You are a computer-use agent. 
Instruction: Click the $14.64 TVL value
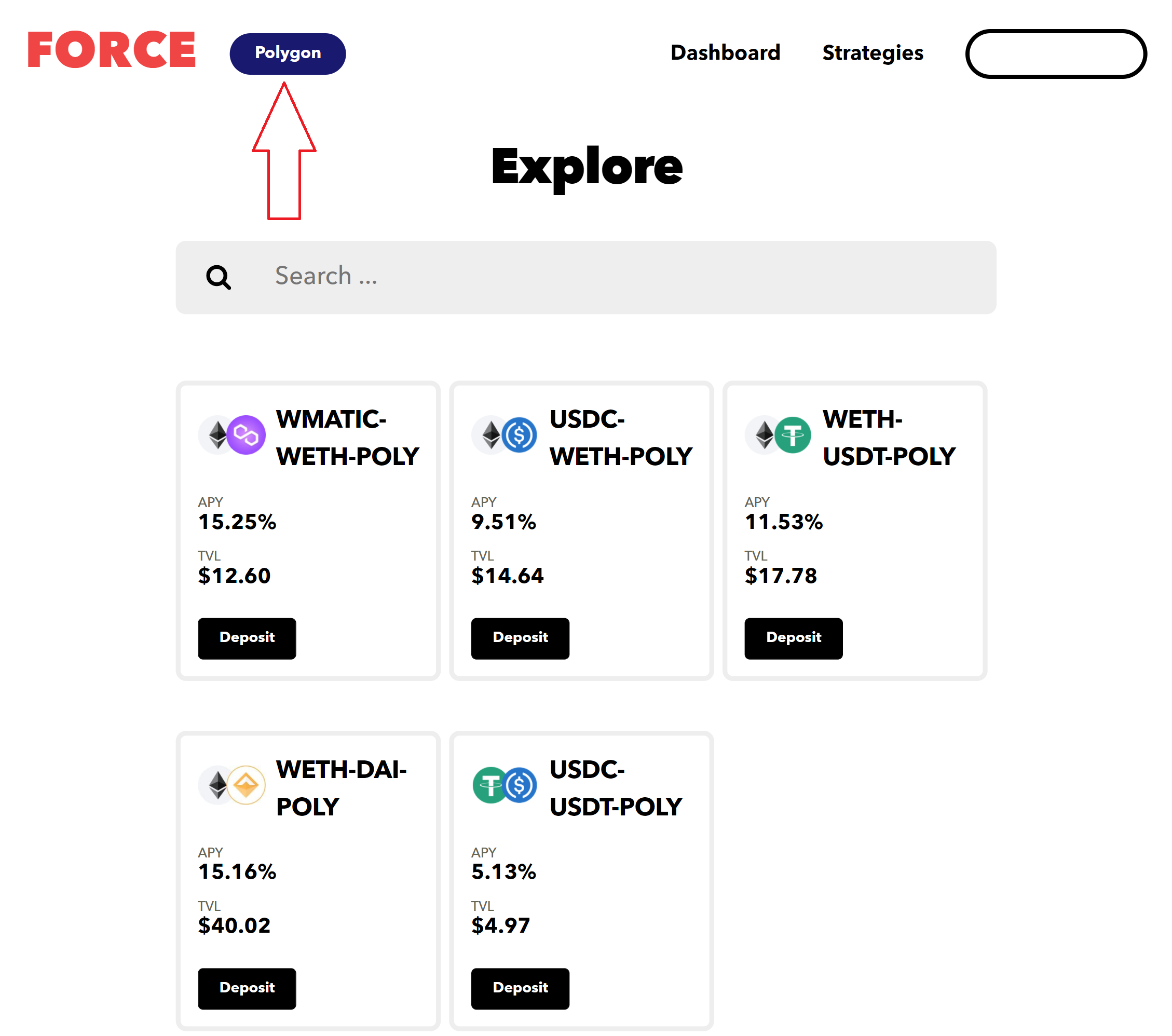tap(508, 576)
